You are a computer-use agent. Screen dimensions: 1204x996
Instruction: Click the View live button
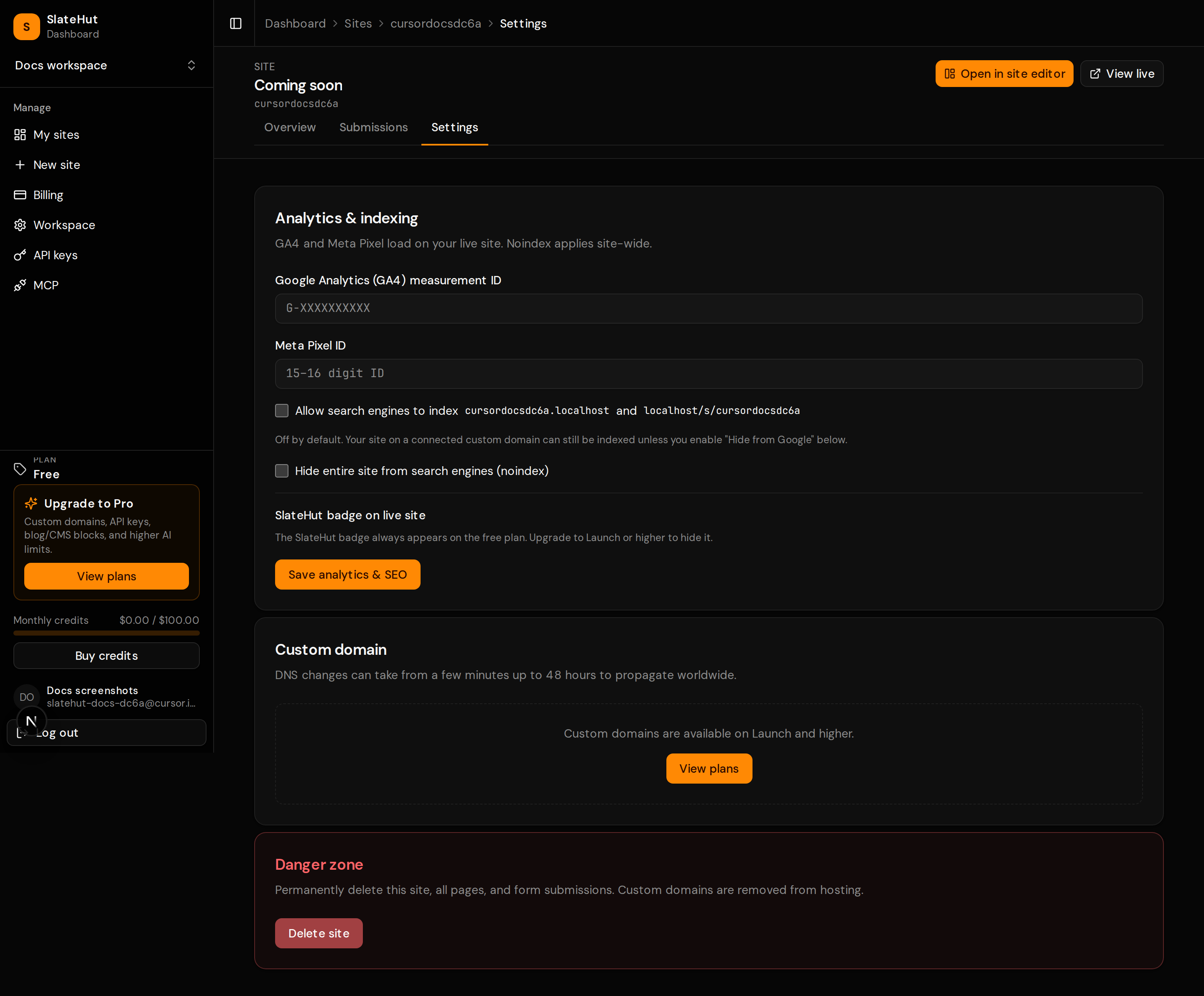coord(1122,74)
